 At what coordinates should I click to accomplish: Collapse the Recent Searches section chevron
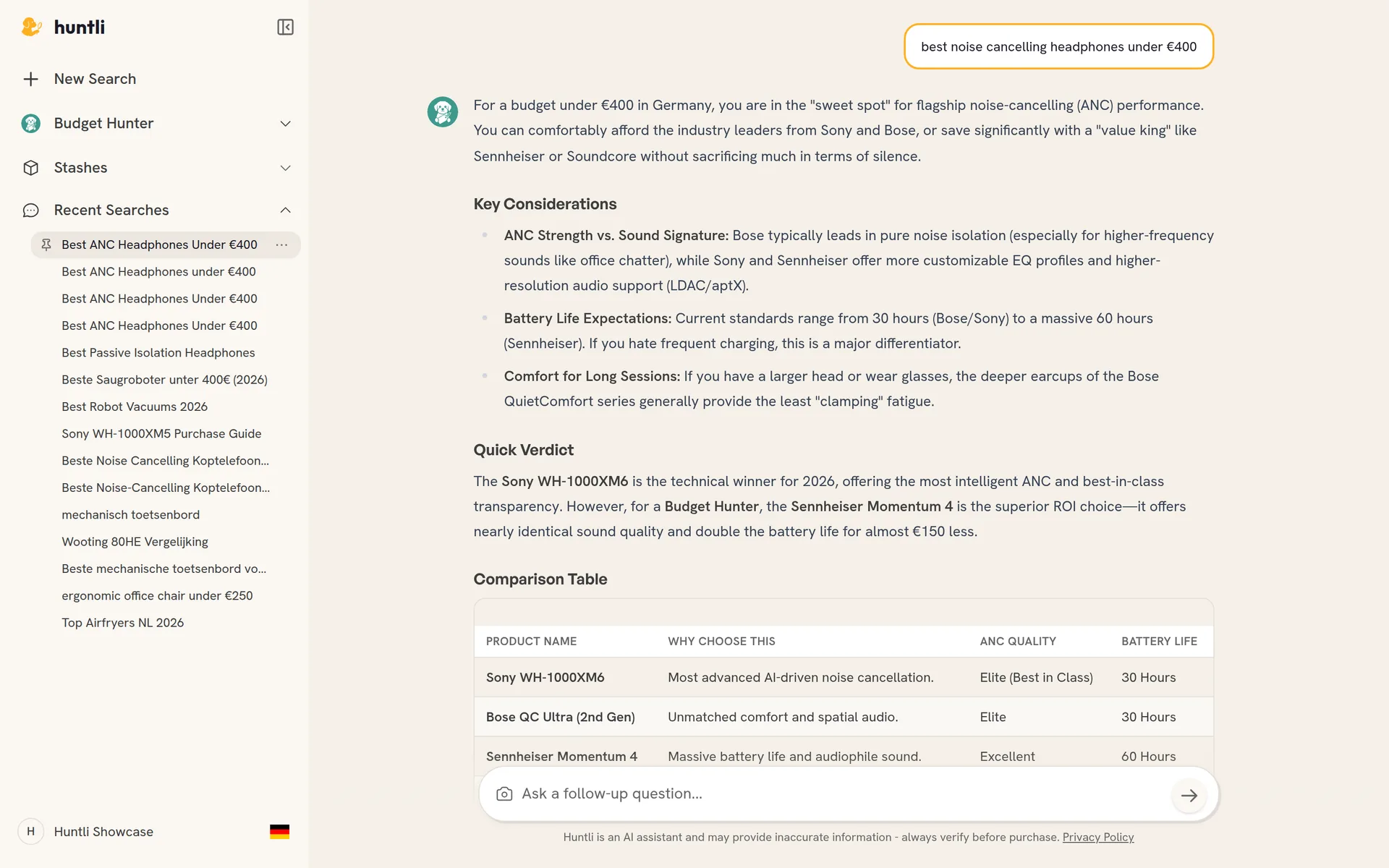(x=286, y=210)
